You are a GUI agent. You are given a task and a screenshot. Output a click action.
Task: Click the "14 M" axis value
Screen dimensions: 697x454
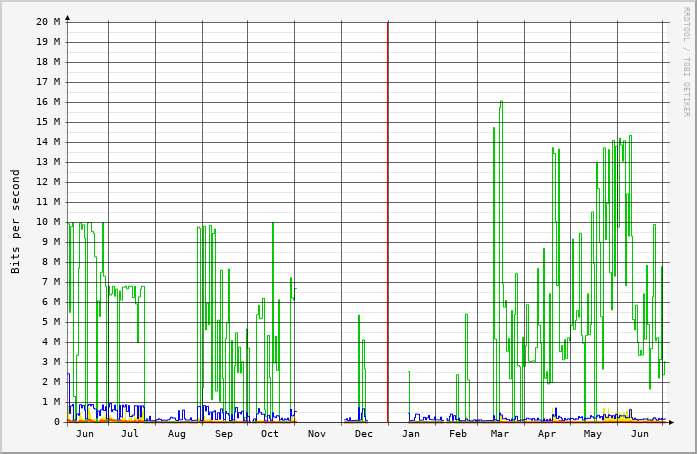point(48,142)
